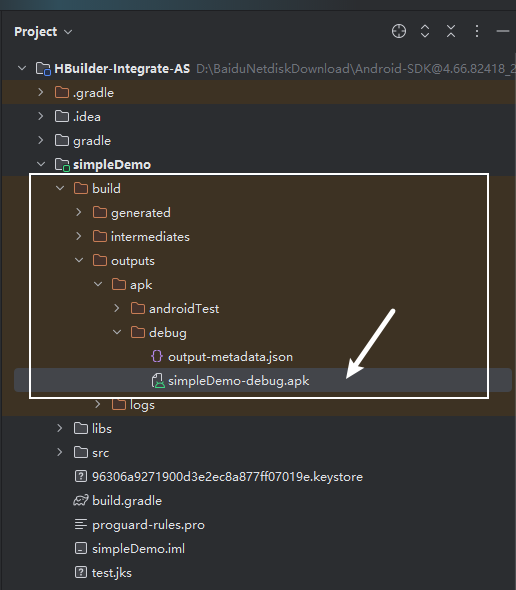Click Select Opened File target icon
Viewport: 516px width, 590px height.
(x=399, y=31)
